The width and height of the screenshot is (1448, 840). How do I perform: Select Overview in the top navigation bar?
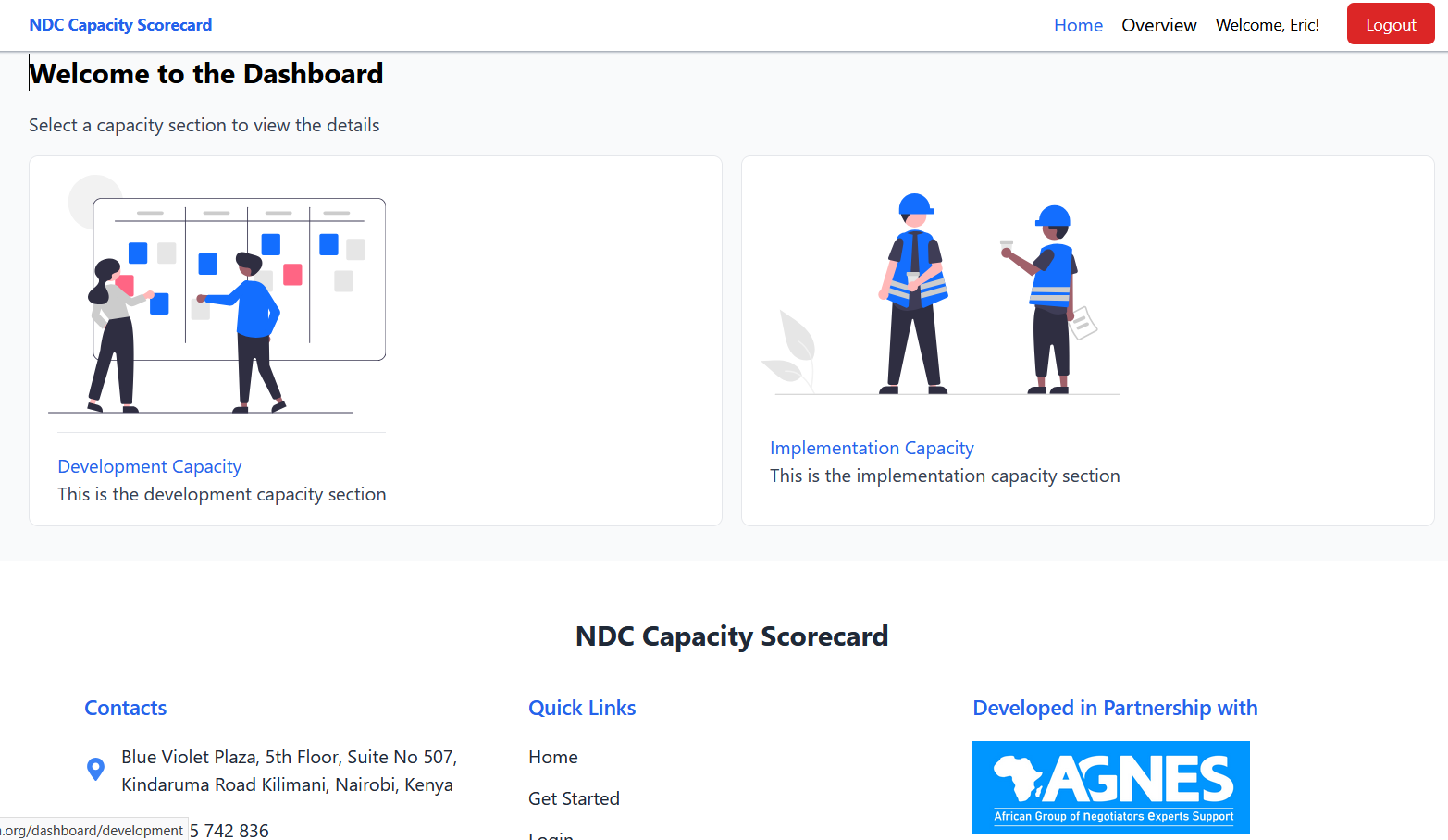click(x=1158, y=25)
